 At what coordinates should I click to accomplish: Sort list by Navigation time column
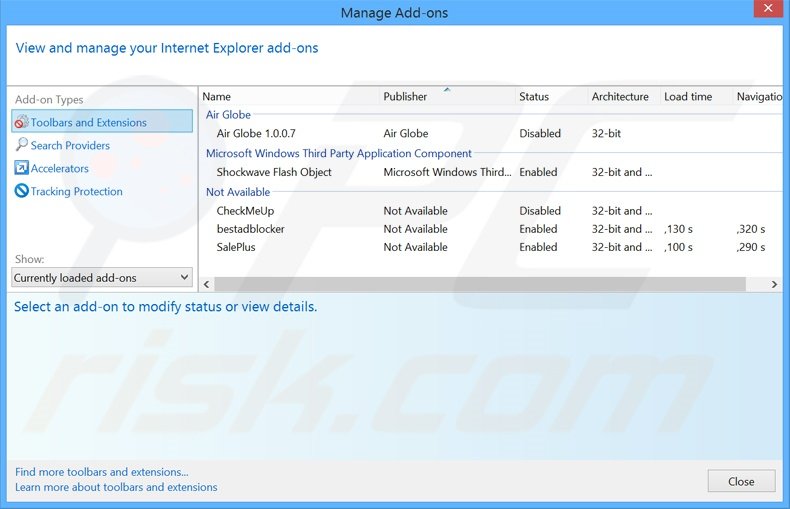[758, 96]
